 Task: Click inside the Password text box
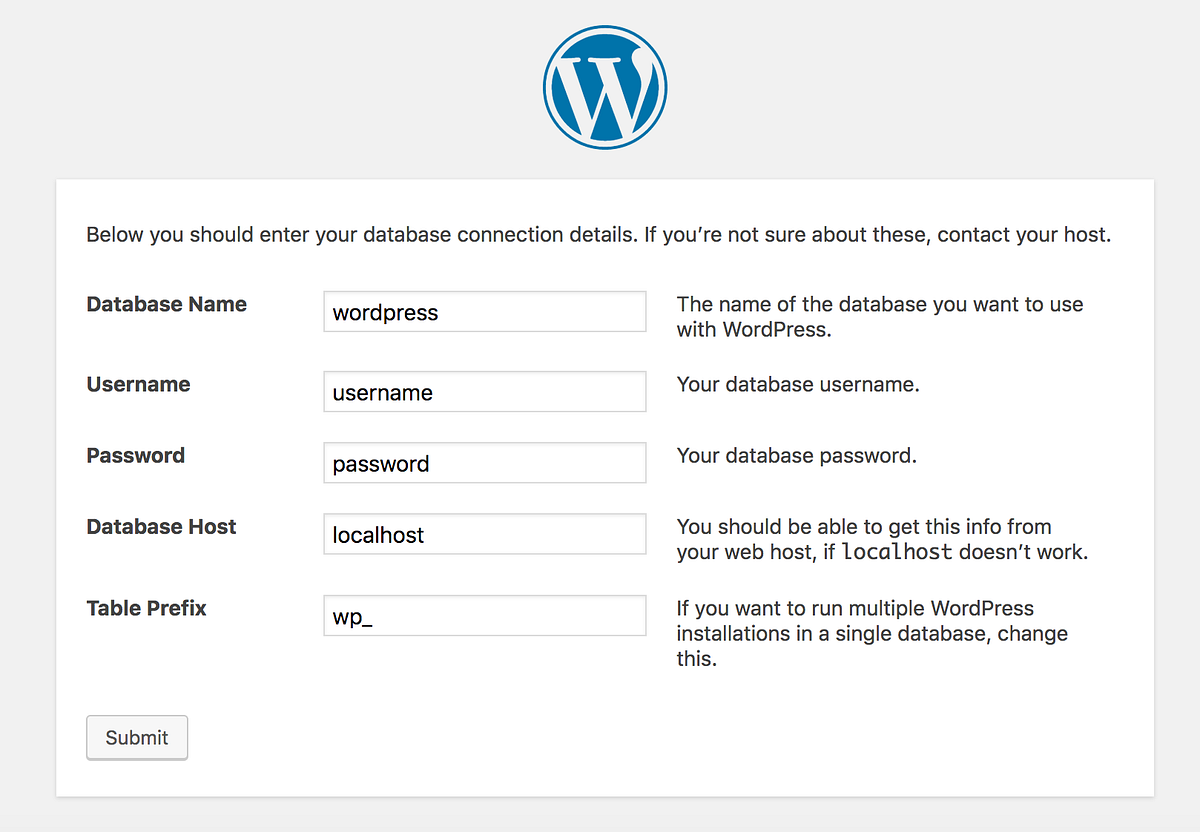click(x=485, y=463)
